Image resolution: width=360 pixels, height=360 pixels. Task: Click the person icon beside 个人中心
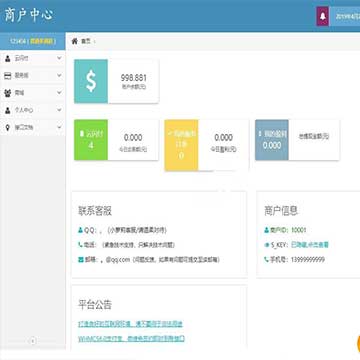point(7,110)
